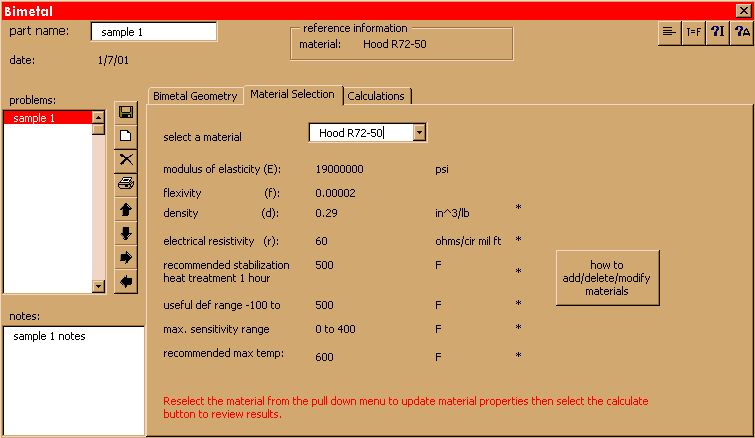This screenshot has width=755, height=438.
Task: Click the save (floppy disk) icon
Action: point(126,112)
